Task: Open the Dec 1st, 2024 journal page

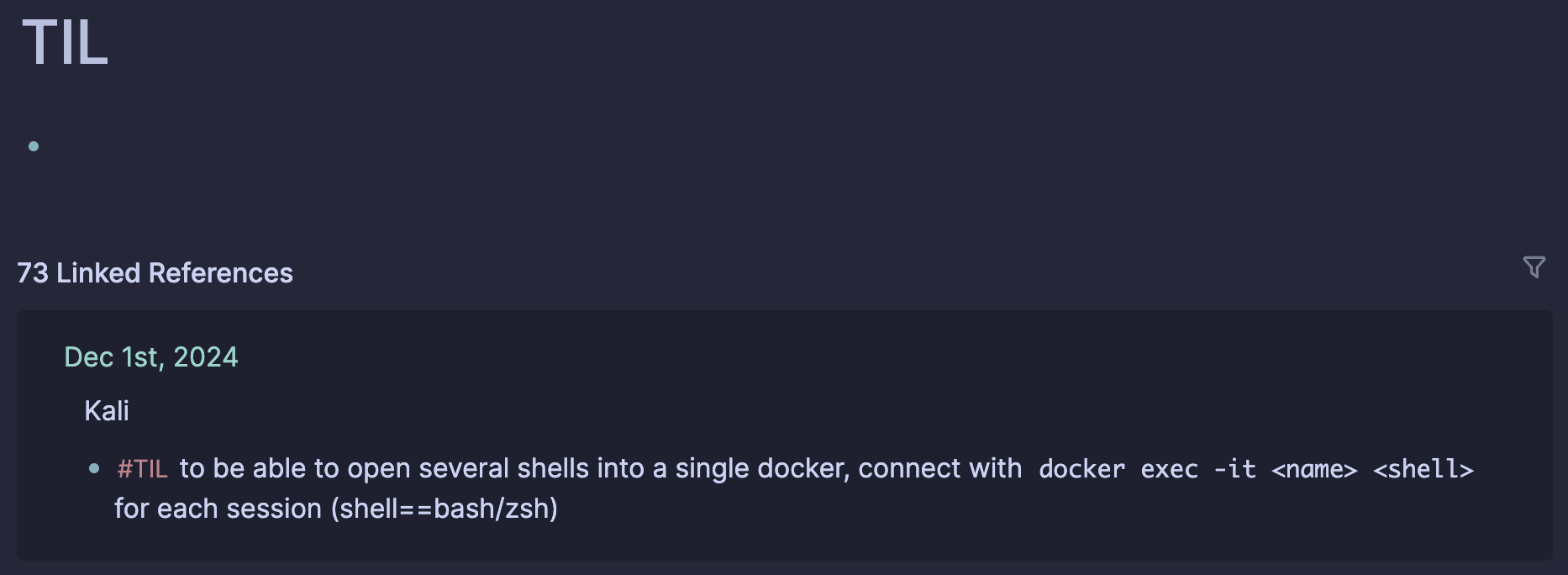Action: [151, 357]
